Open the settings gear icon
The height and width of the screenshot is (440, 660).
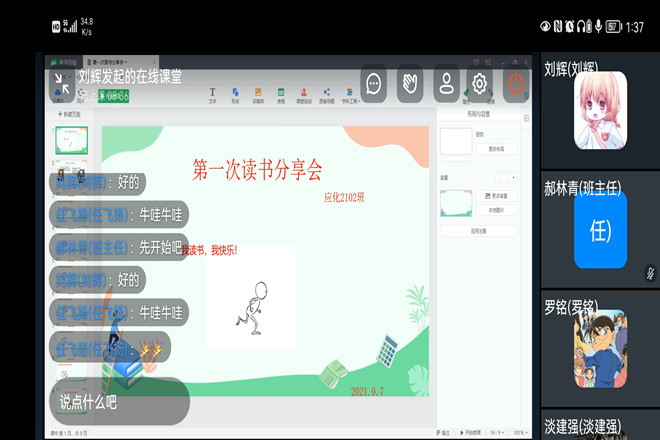click(x=481, y=83)
